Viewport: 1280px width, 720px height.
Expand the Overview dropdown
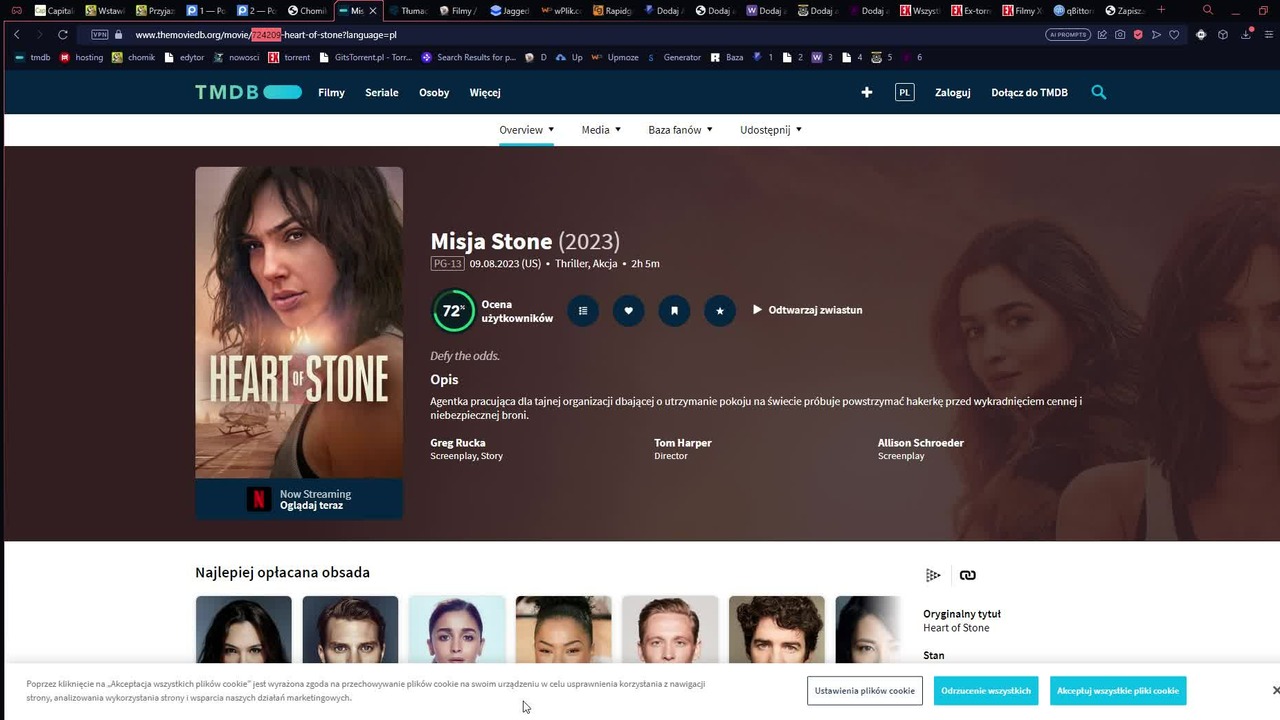click(x=527, y=130)
